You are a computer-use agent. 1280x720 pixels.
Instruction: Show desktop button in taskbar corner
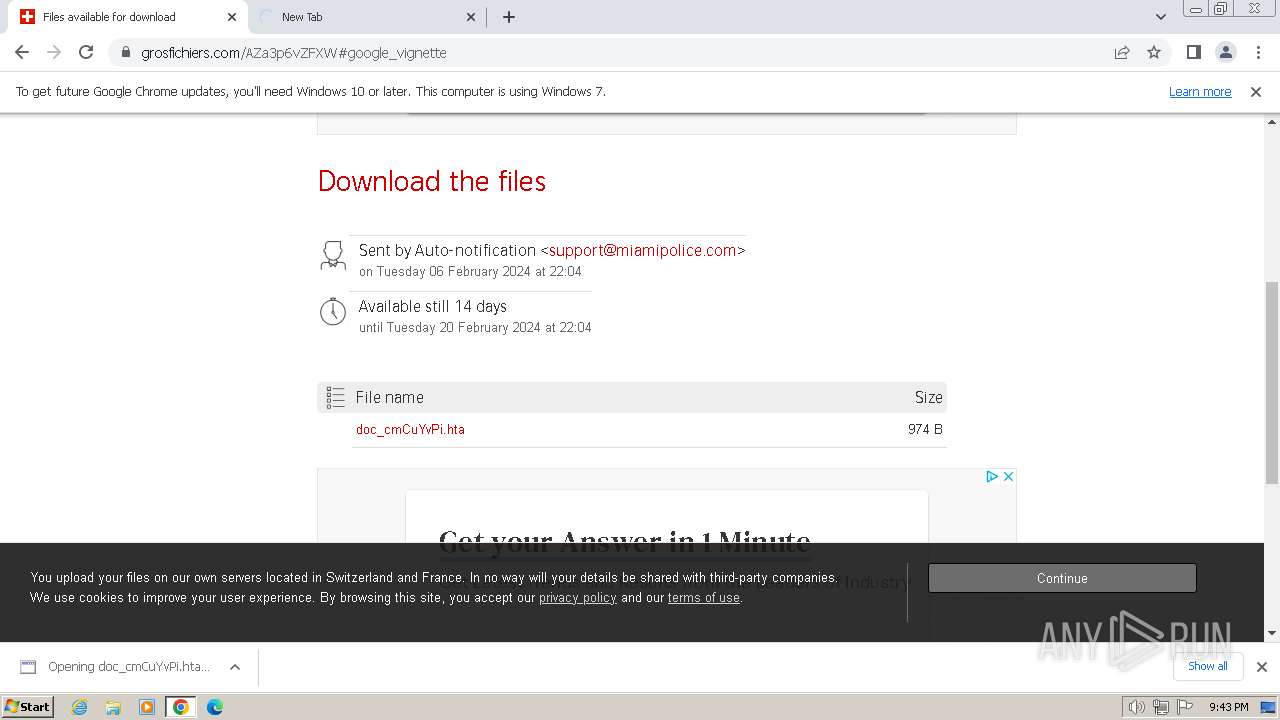pos(1268,707)
